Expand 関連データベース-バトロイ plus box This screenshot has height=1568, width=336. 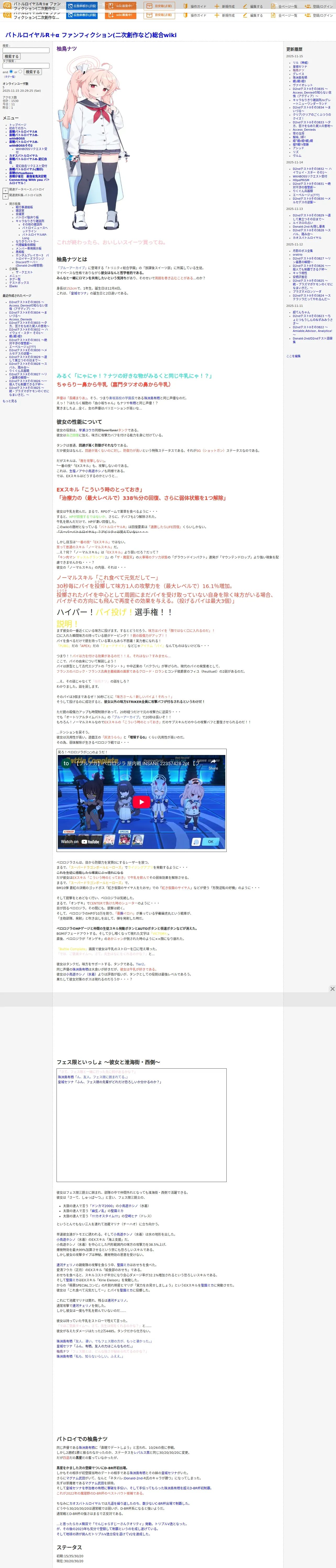click(x=5, y=190)
